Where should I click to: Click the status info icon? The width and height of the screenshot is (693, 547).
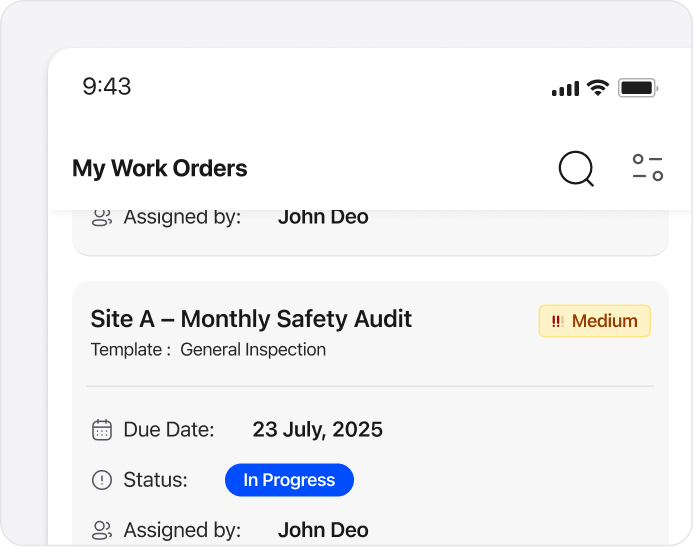pos(102,480)
